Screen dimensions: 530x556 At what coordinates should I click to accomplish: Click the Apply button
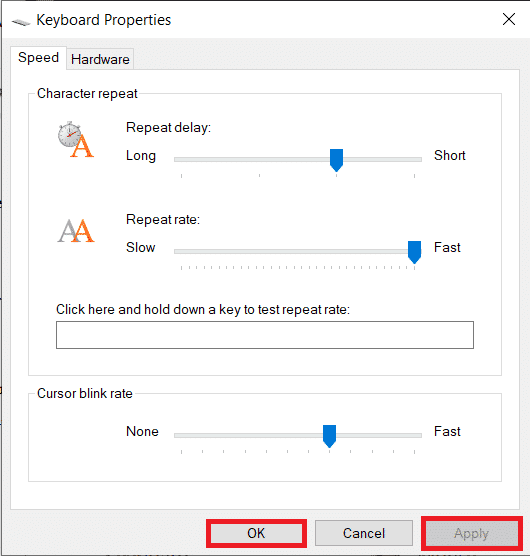coord(472,533)
